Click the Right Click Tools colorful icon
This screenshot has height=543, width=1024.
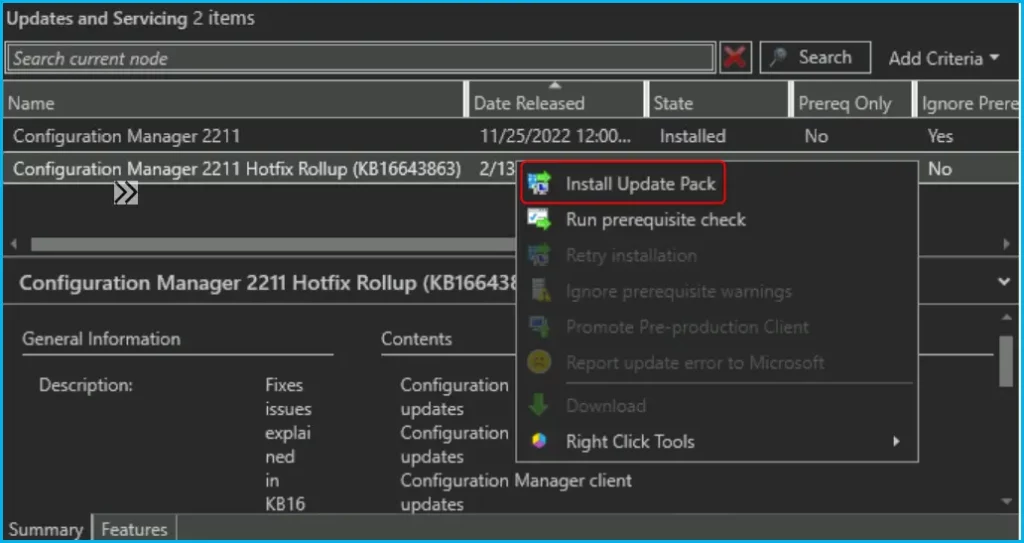[x=539, y=442]
